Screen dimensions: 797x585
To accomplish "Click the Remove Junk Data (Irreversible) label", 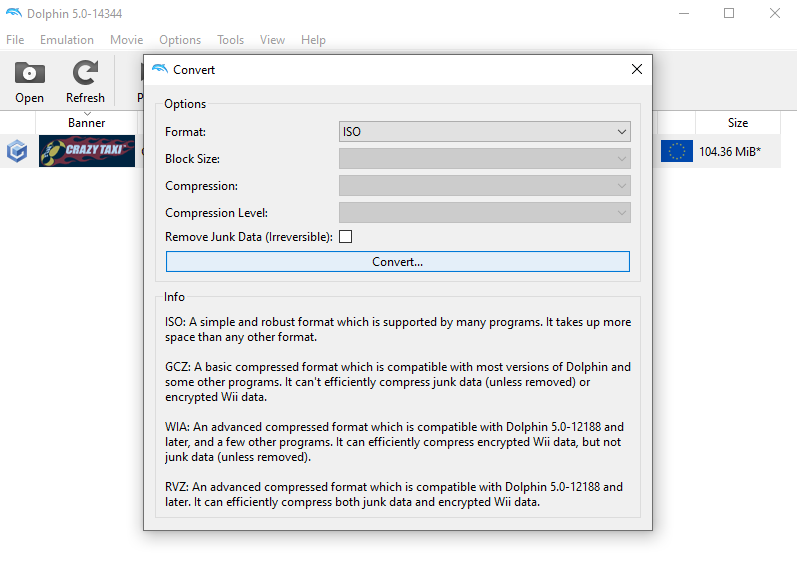I will (249, 237).
